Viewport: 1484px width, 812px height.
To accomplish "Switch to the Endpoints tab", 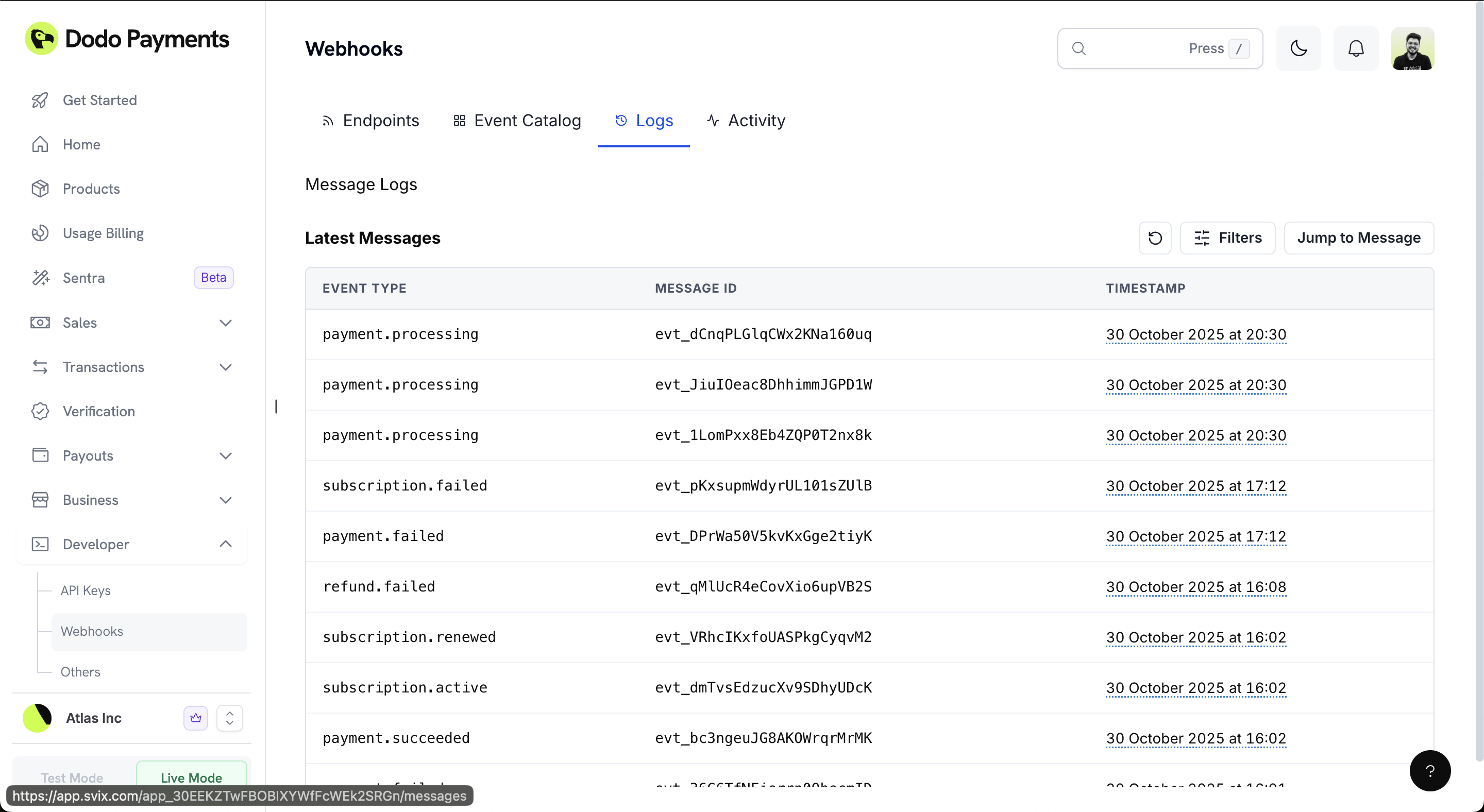I will [x=370, y=121].
